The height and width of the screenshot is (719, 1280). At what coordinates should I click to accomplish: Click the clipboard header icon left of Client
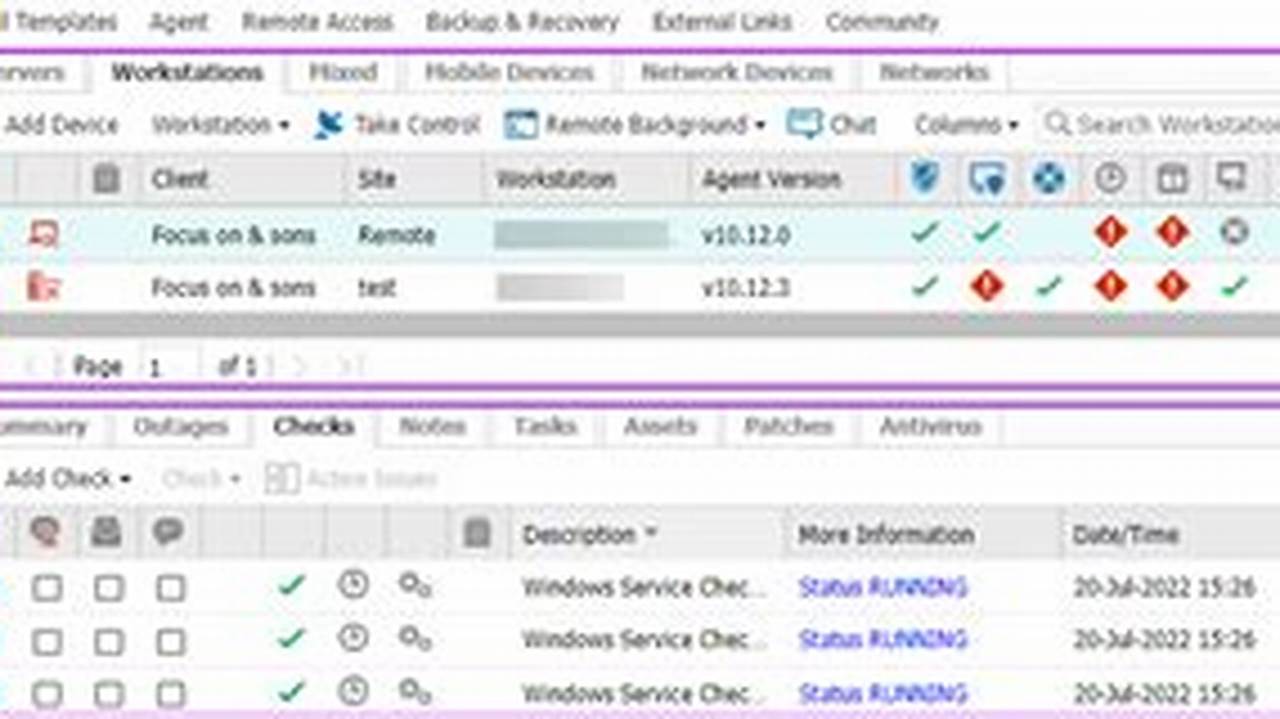(106, 179)
